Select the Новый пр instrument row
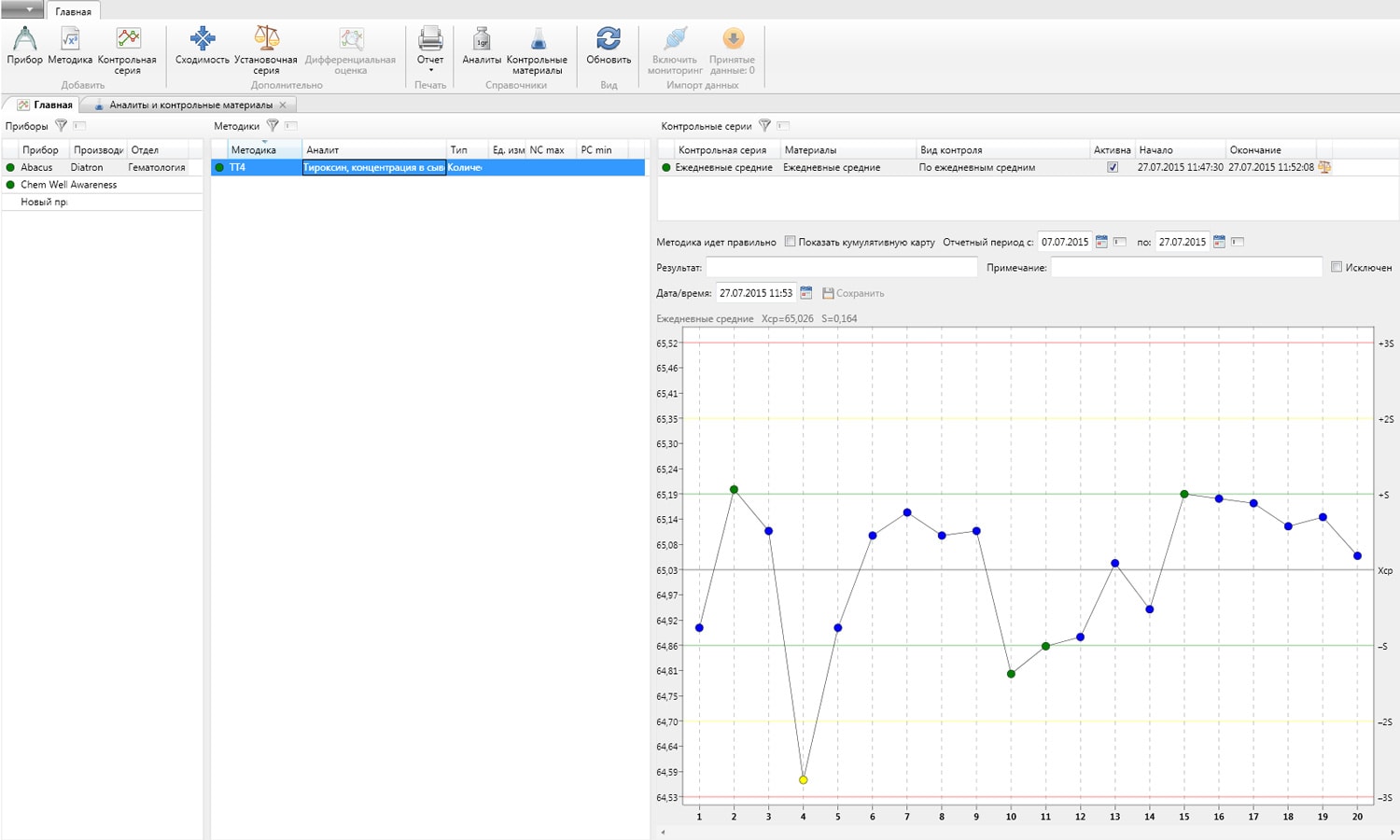Screen dimensions: 1400x840 tap(103, 202)
